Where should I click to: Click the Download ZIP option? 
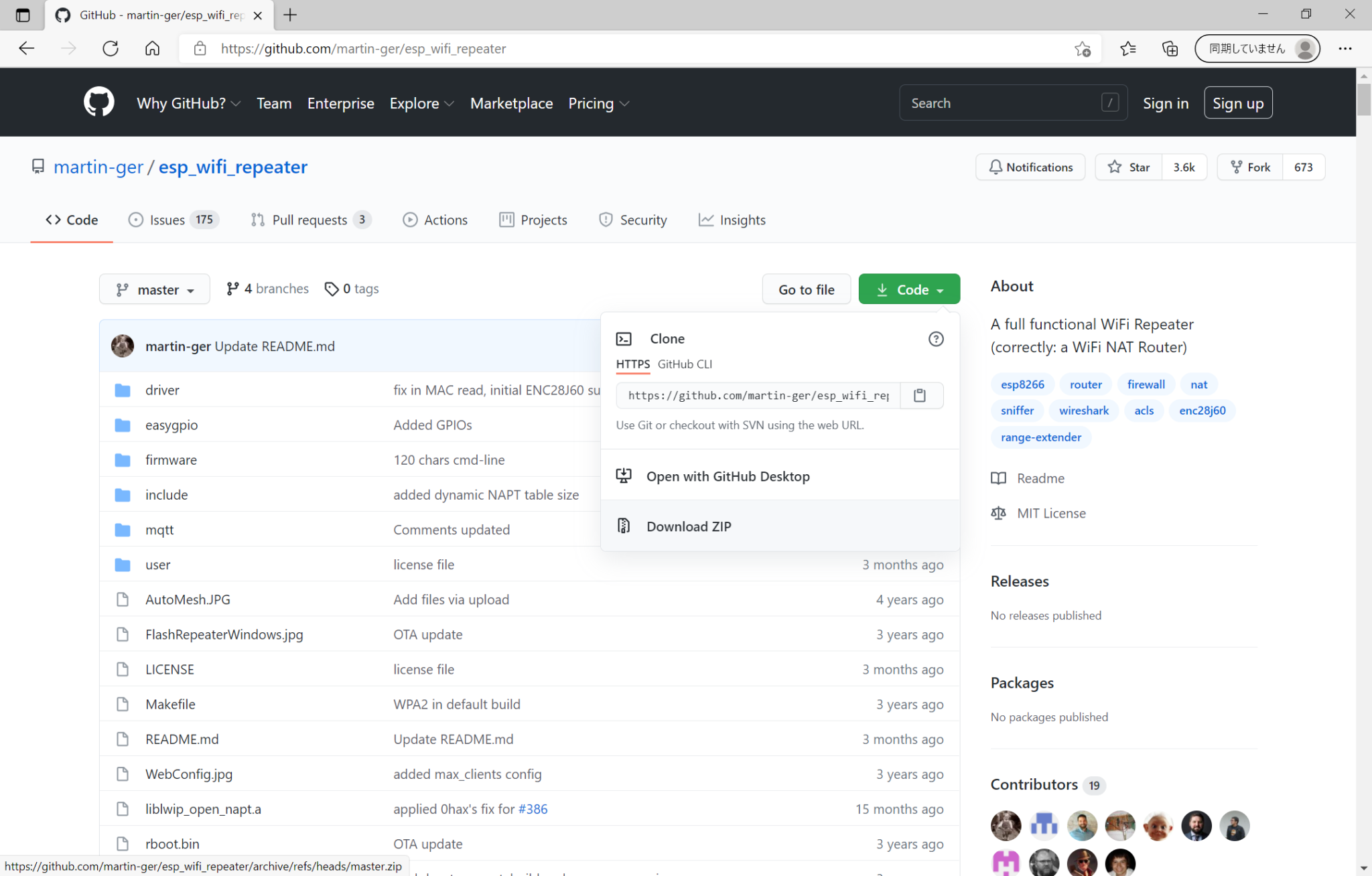[x=689, y=526]
